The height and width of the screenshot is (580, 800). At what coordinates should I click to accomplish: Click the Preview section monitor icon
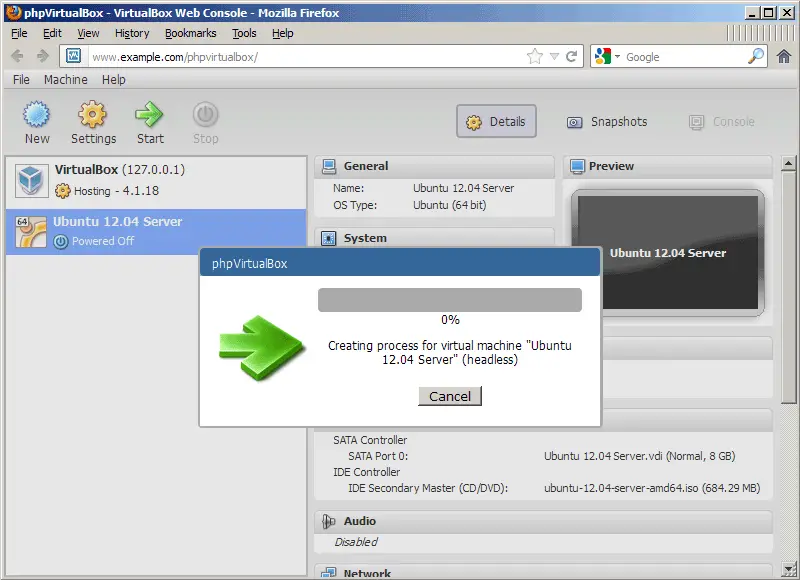coord(577,166)
